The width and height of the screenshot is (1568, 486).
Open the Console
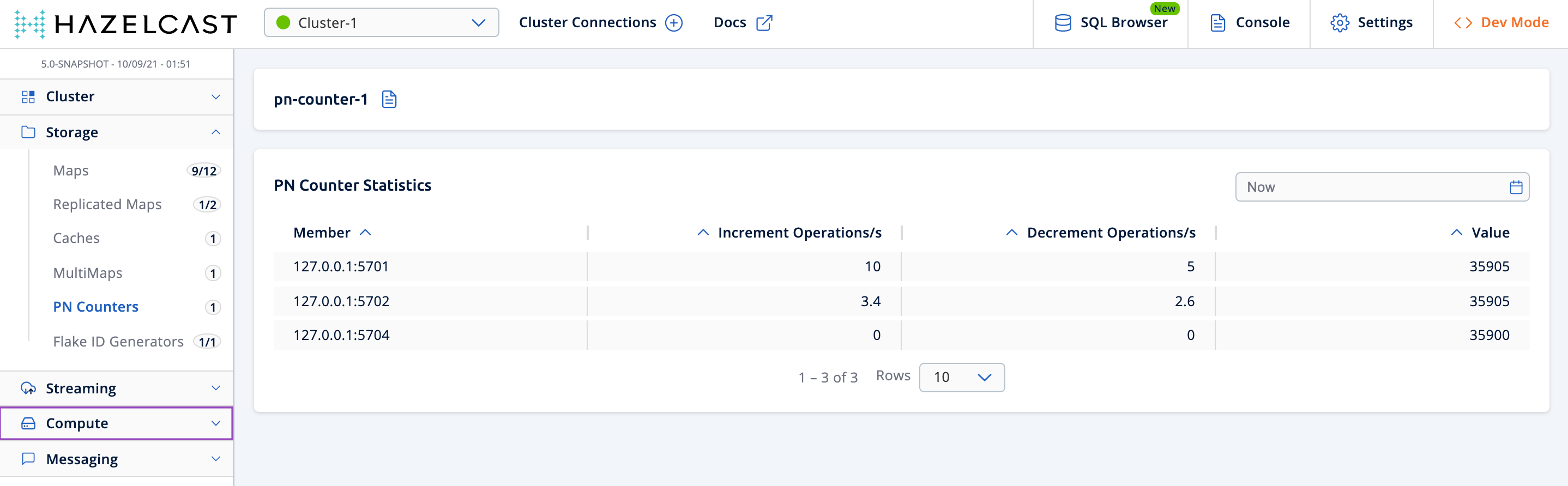coord(1249,23)
